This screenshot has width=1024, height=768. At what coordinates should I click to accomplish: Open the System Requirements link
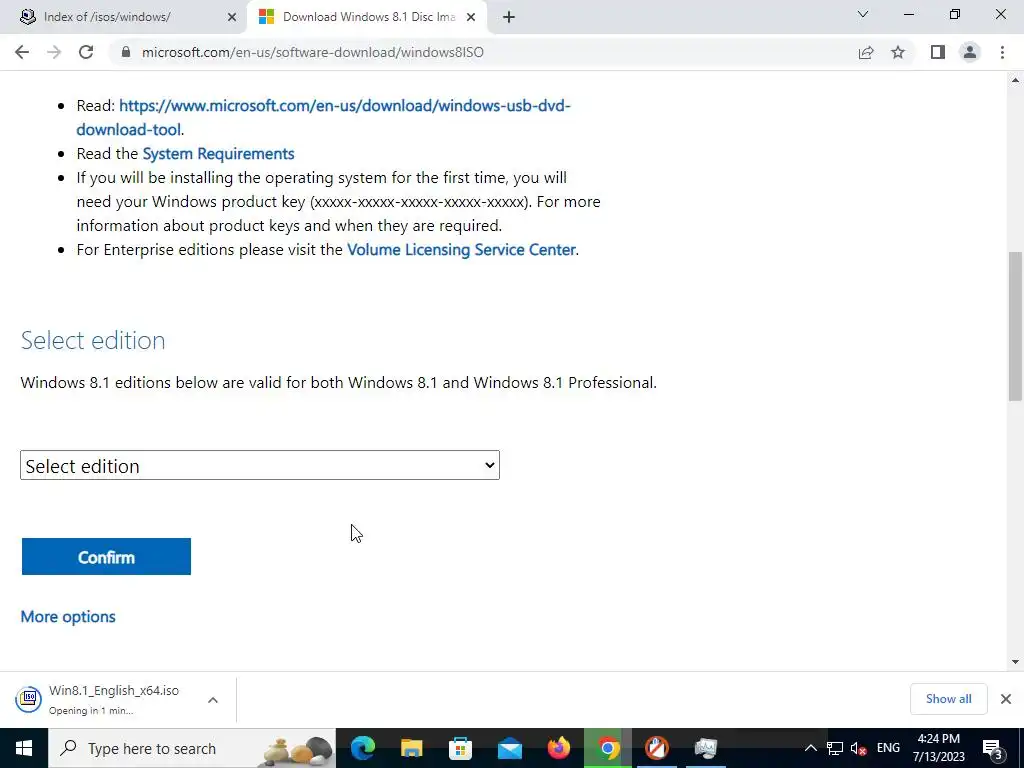coord(218,153)
